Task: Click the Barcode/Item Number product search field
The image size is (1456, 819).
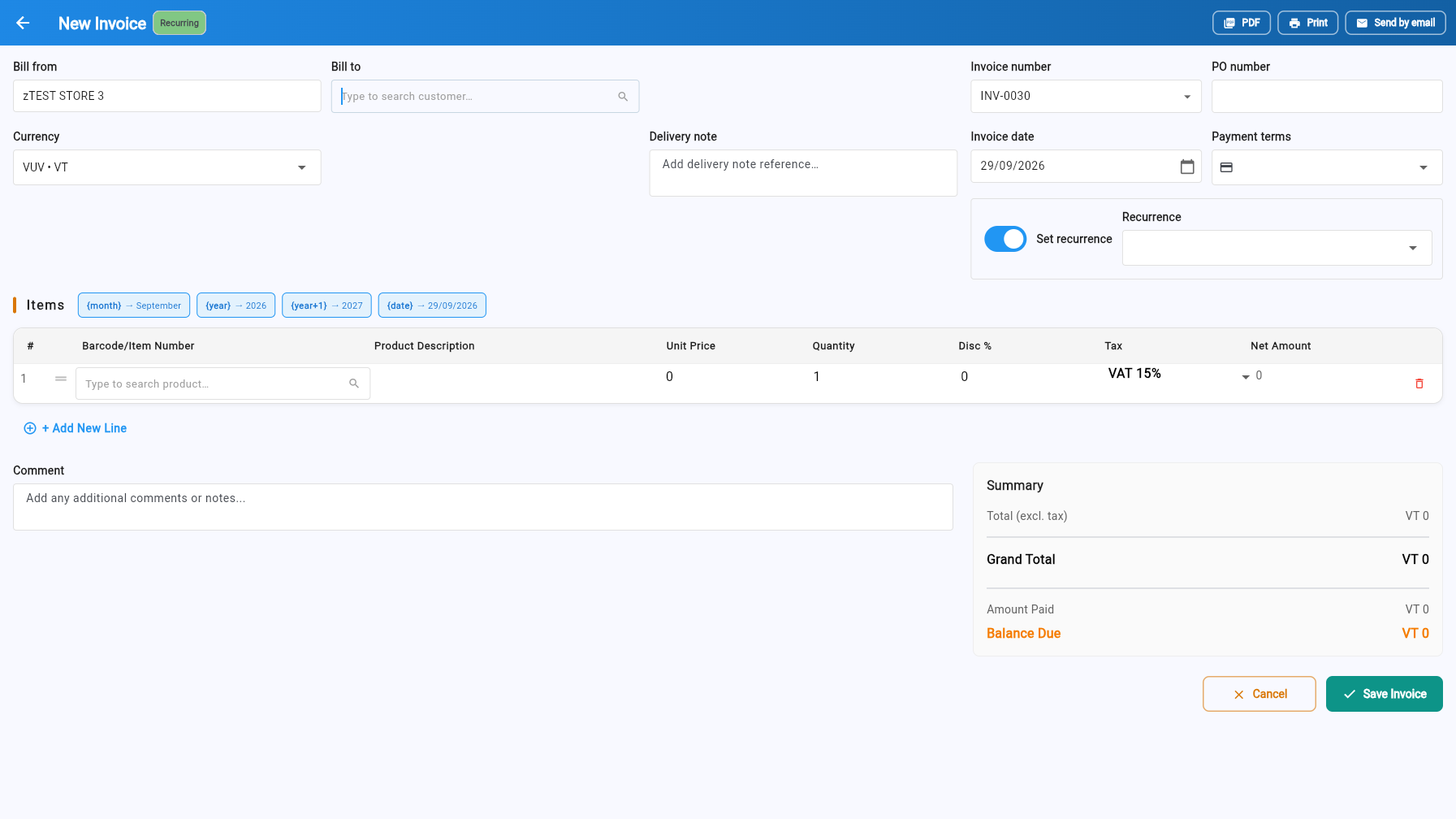Action: [x=223, y=383]
